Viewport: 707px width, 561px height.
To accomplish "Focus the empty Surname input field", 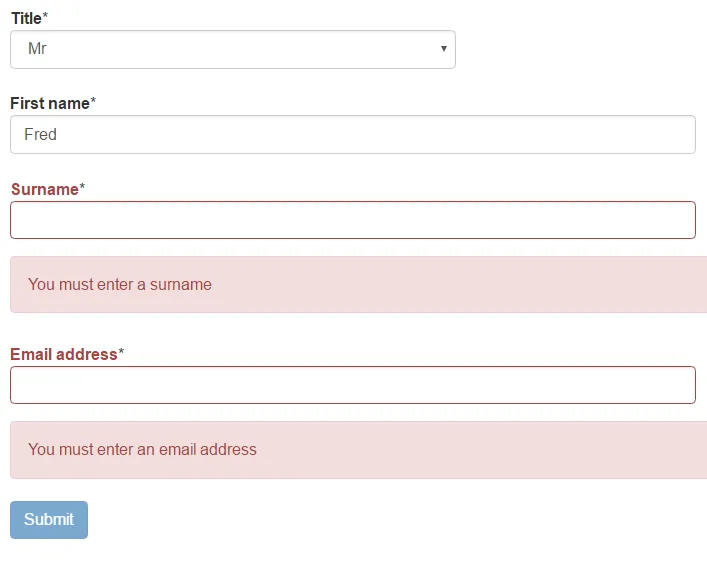I will tap(352, 220).
